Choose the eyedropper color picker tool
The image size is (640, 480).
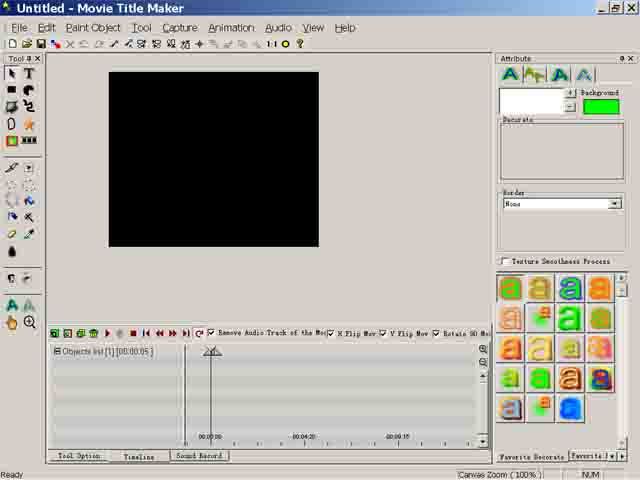tap(29, 234)
